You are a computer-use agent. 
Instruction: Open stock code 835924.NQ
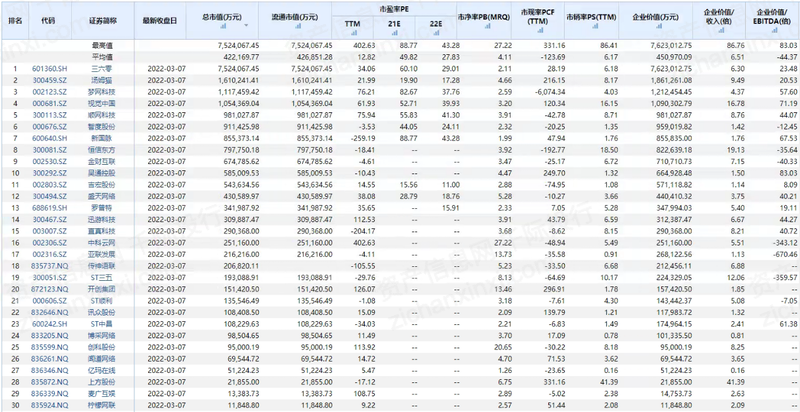[x=48, y=405]
